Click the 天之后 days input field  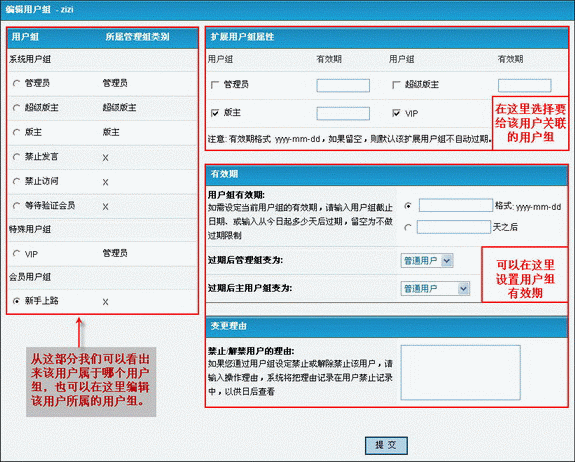[x=454, y=227]
